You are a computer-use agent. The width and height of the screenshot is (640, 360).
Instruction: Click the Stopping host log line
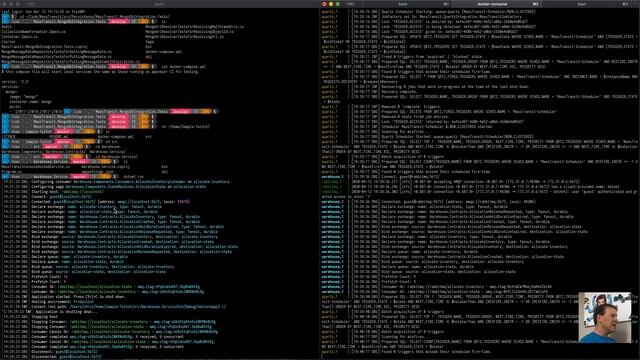[30, 317]
